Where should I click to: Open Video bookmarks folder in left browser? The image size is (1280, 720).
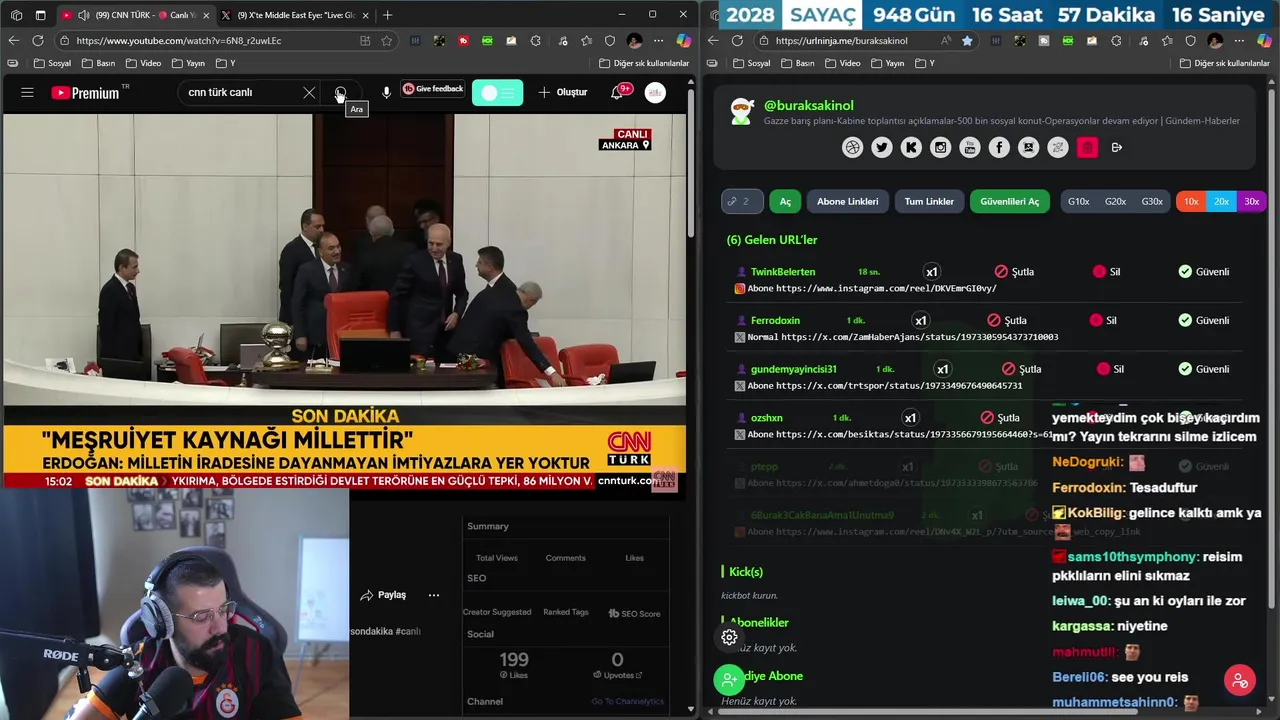(x=143, y=63)
